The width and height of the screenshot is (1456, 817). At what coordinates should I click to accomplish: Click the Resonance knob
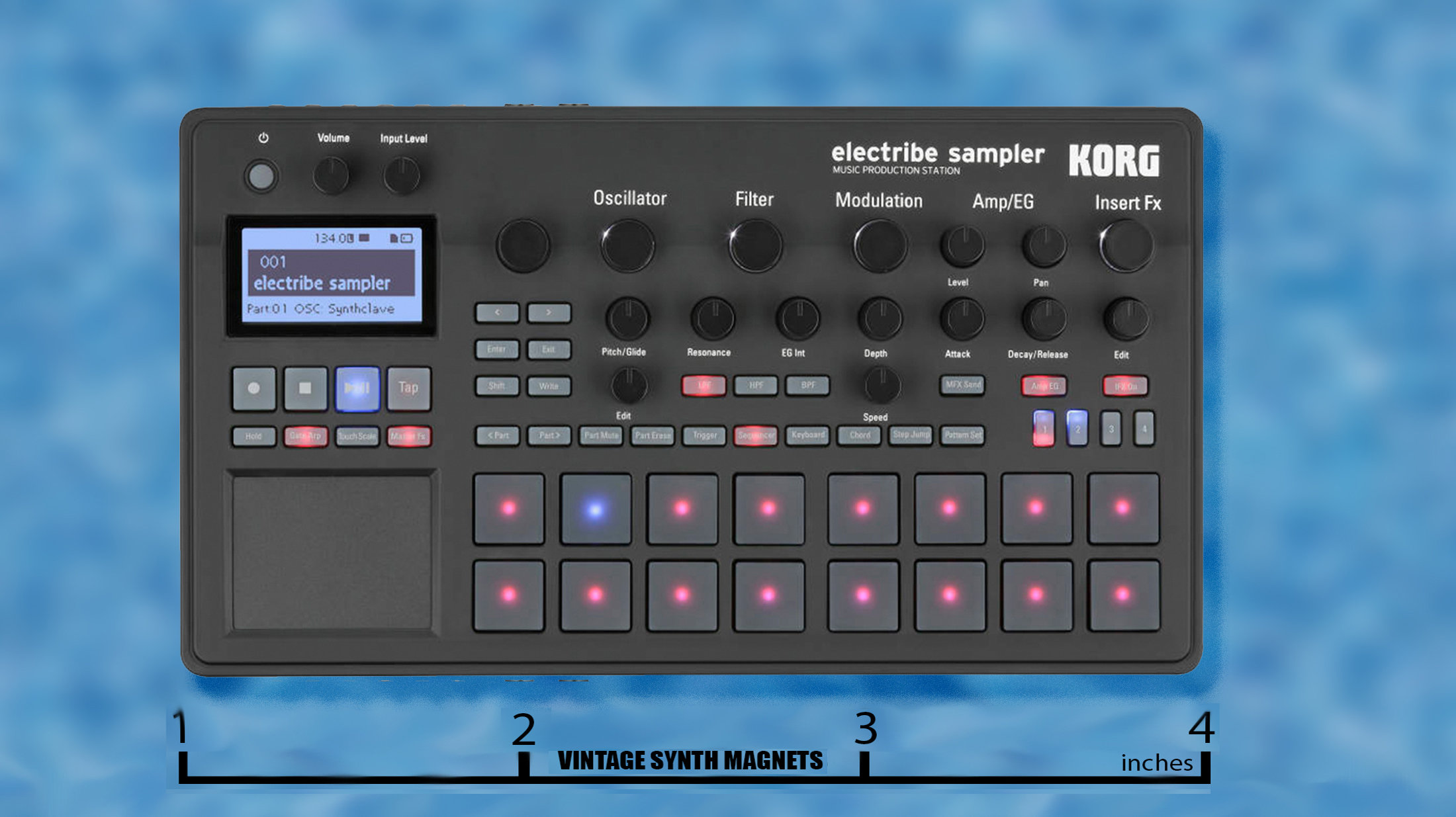(x=713, y=318)
